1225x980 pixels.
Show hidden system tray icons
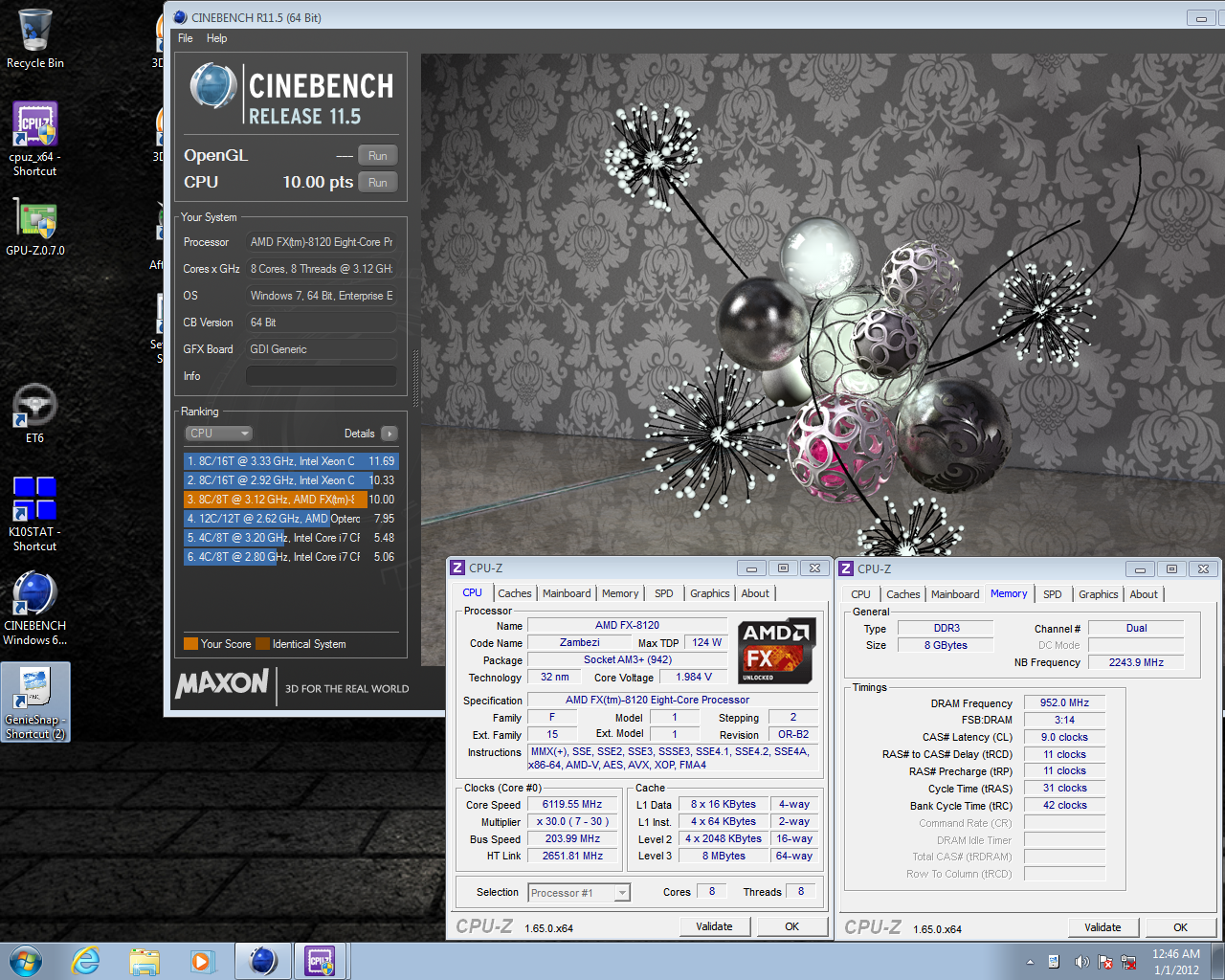(1030, 962)
